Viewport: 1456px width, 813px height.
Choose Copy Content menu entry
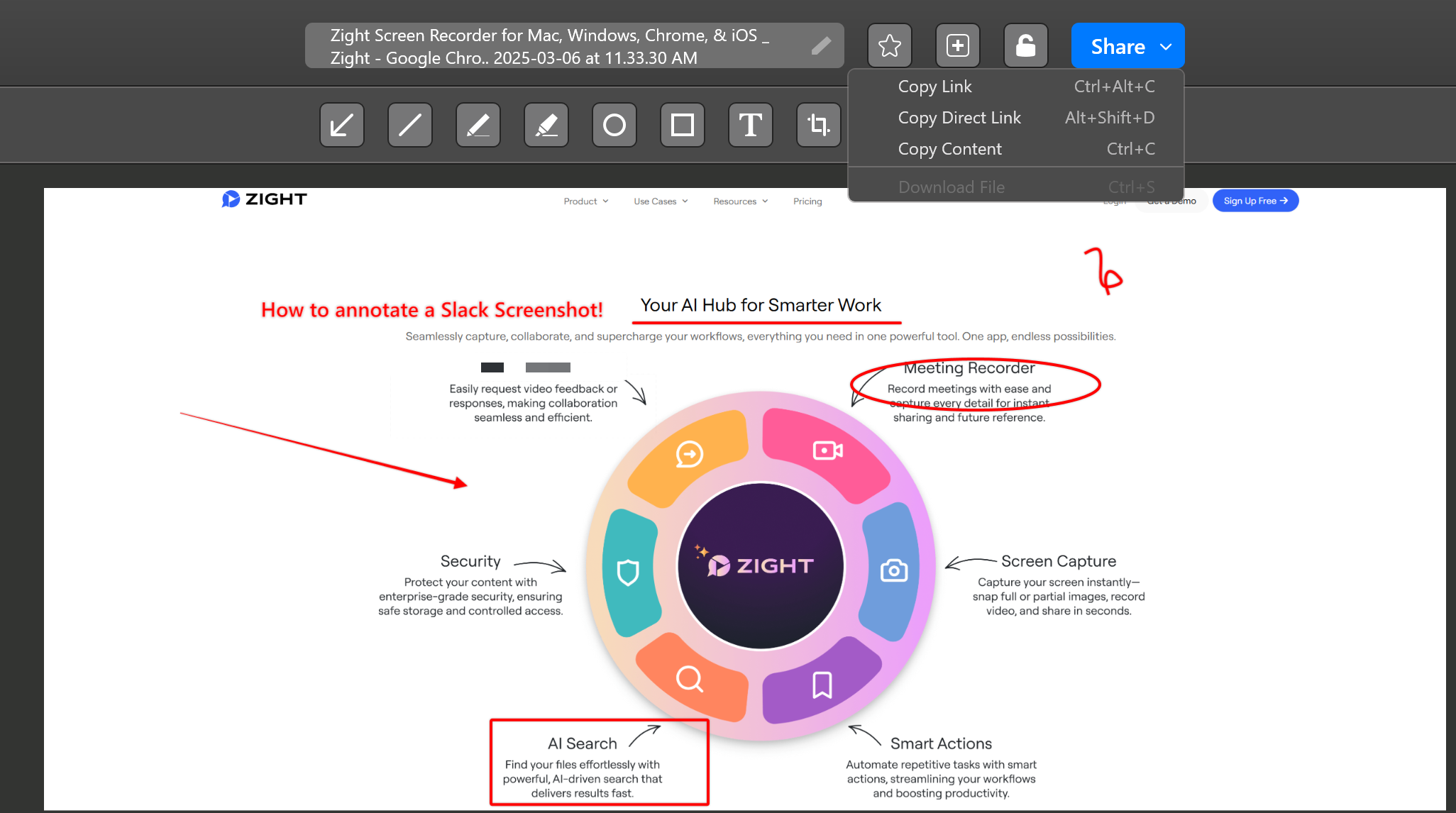point(1016,149)
